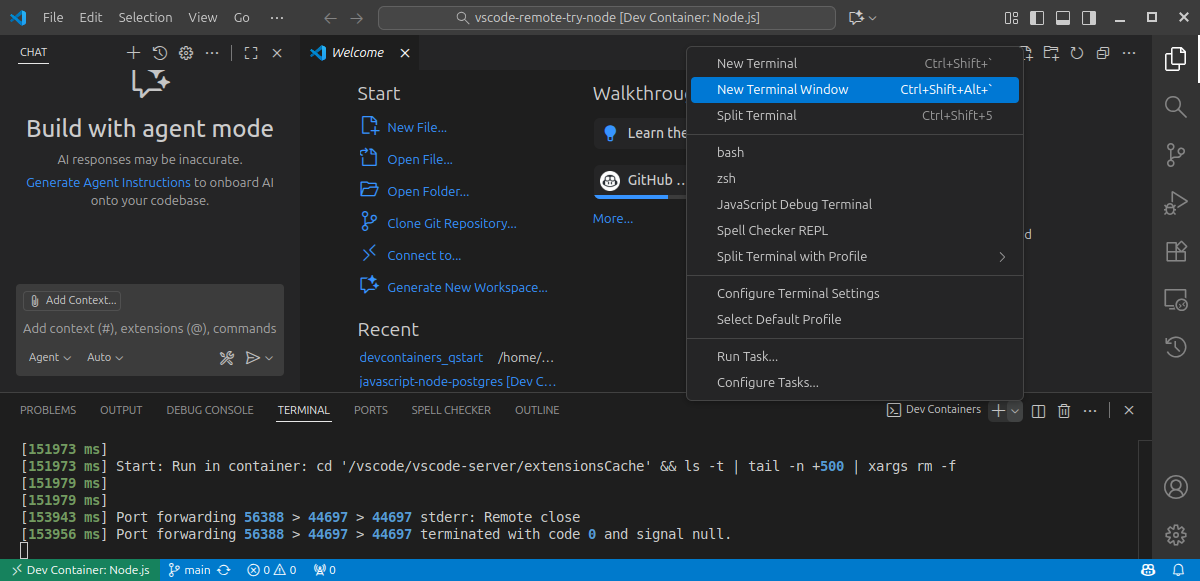Open chat panel more actions ellipsis
Image resolution: width=1200 pixels, height=581 pixels.
point(211,53)
